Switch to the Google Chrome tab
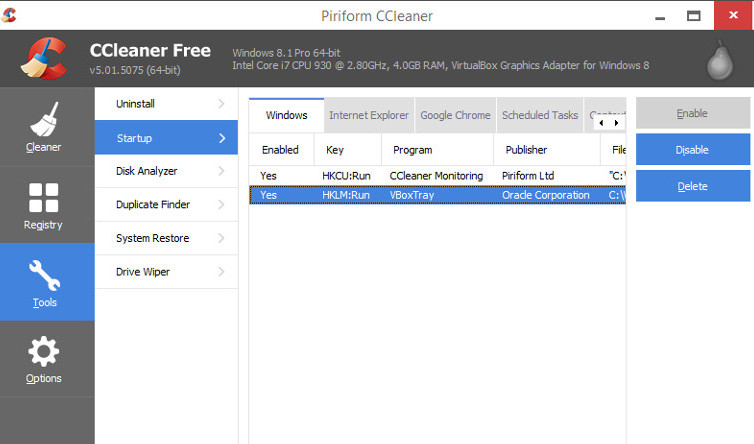 (x=455, y=115)
